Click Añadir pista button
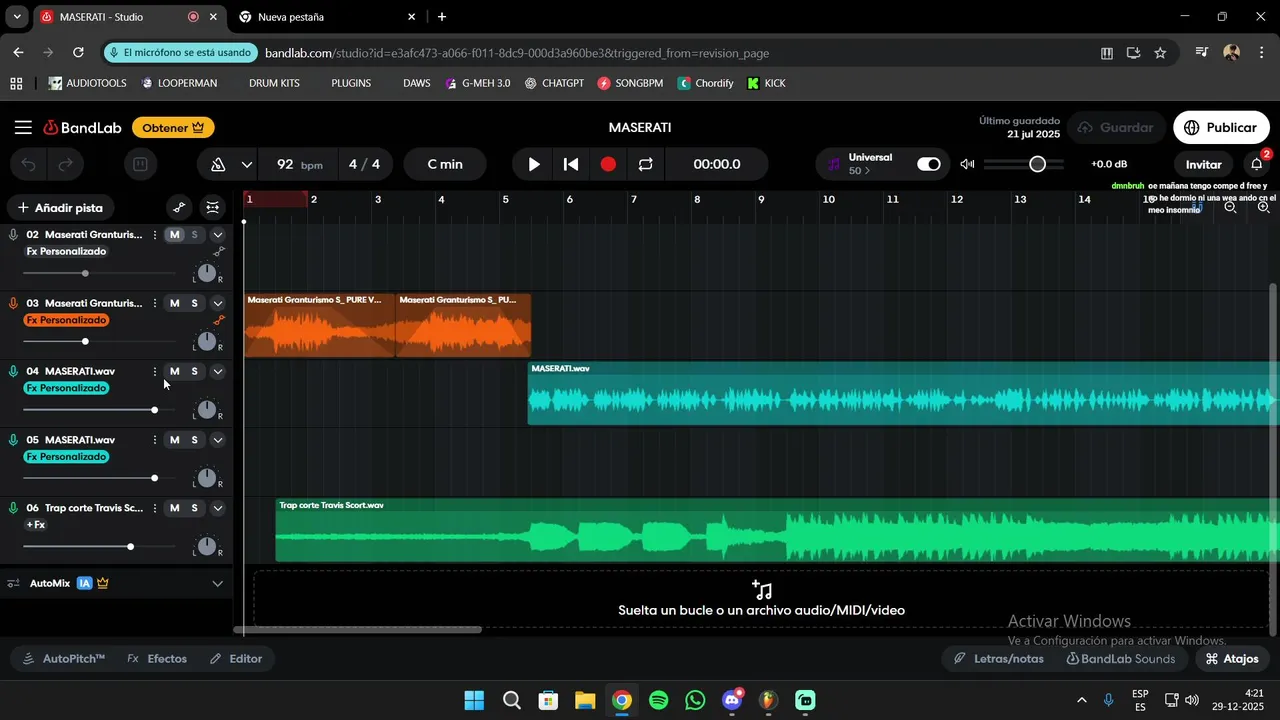This screenshot has width=1280, height=720. click(61, 208)
